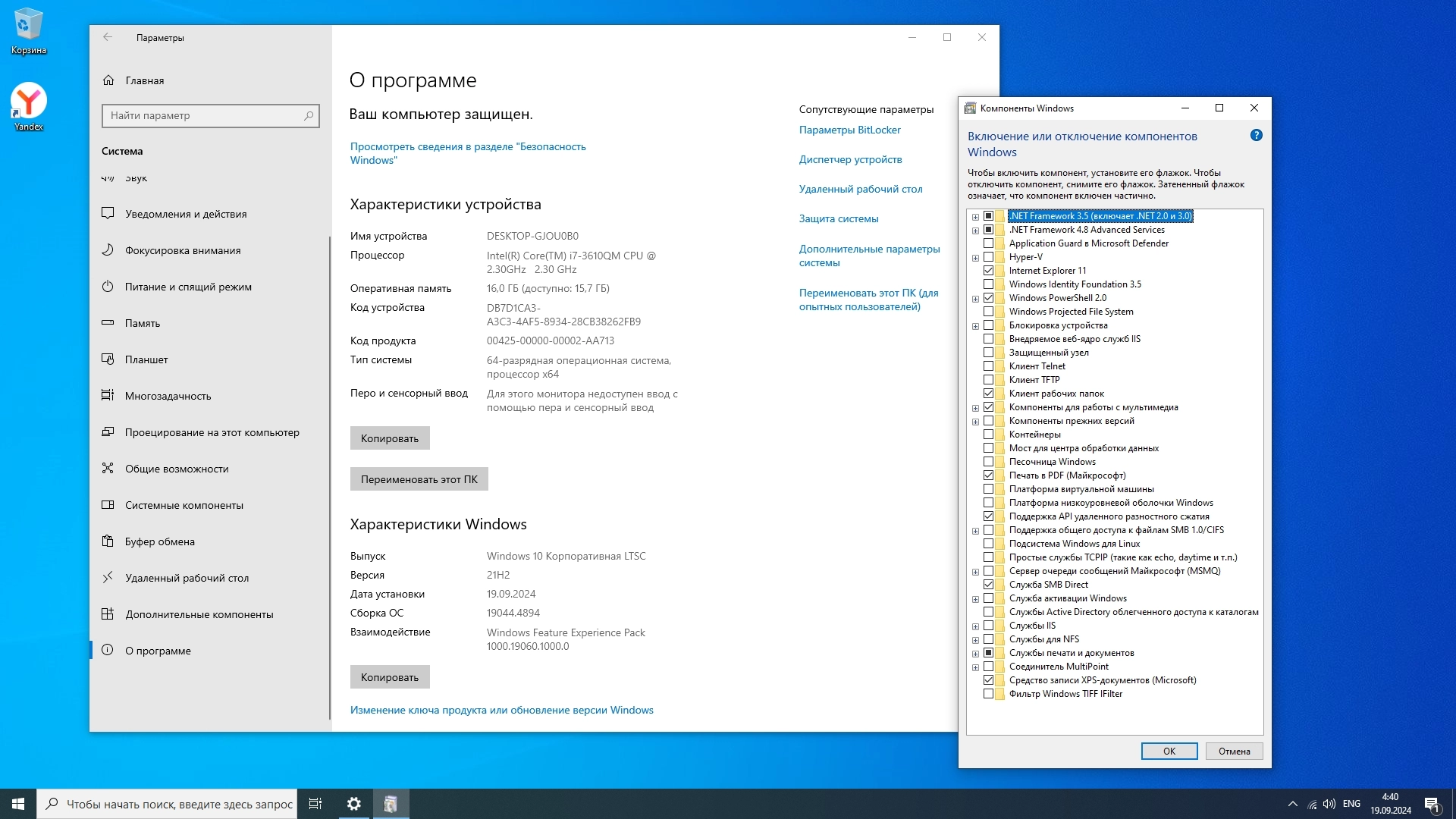Image resolution: width=1456 pixels, height=819 pixels.
Task: Uncheck Internet Explorer 11 component
Action: click(x=988, y=271)
